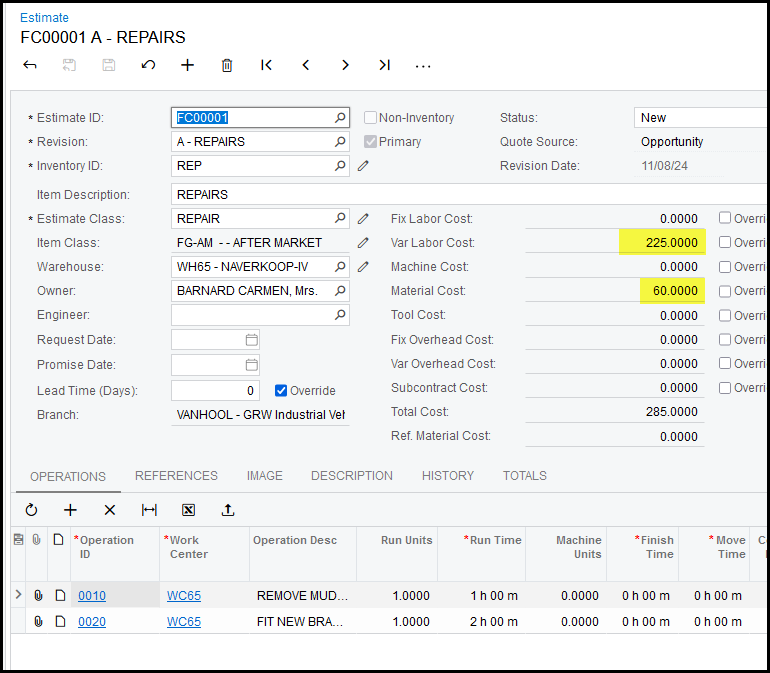Export operations grid to Excel
770x673 pixels.
[x=188, y=510]
